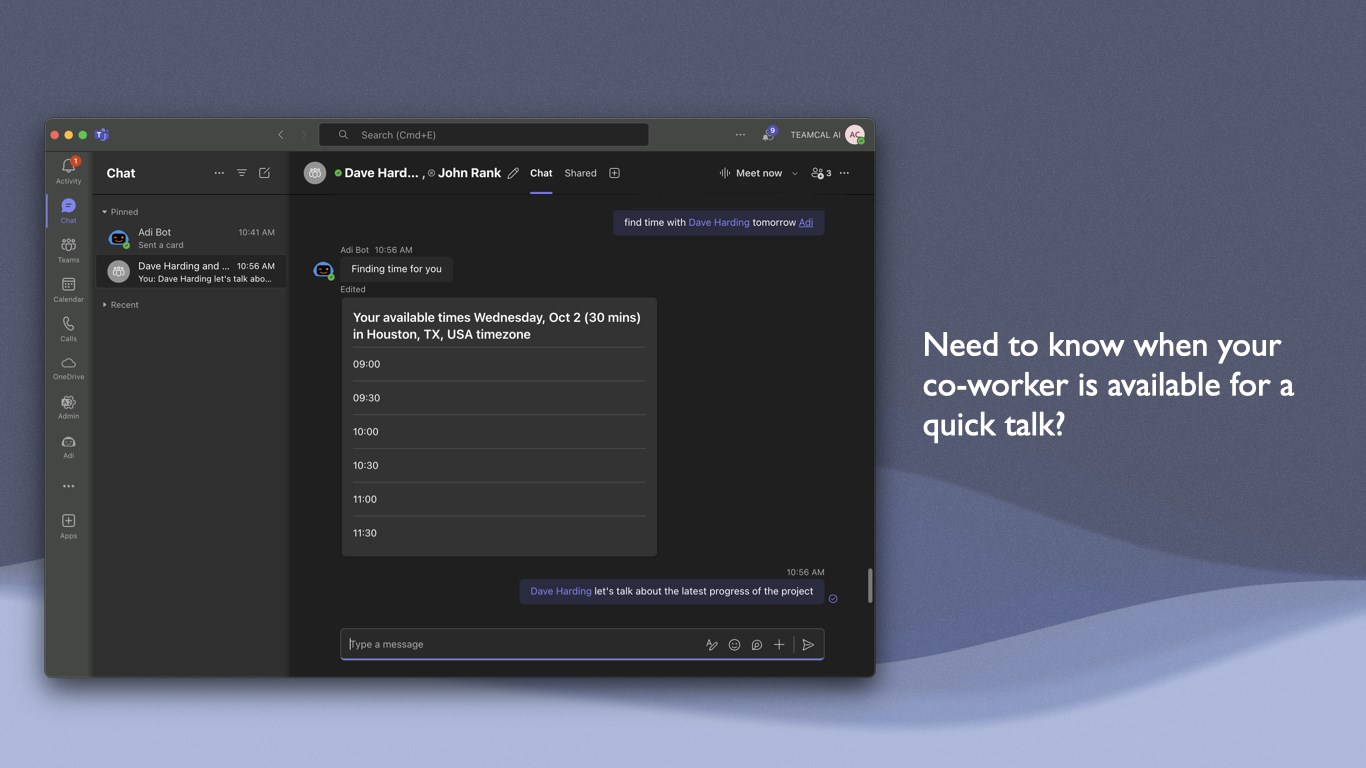The height and width of the screenshot is (768, 1366).
Task: Click Dave Harding mention in last message
Action: [x=561, y=591]
